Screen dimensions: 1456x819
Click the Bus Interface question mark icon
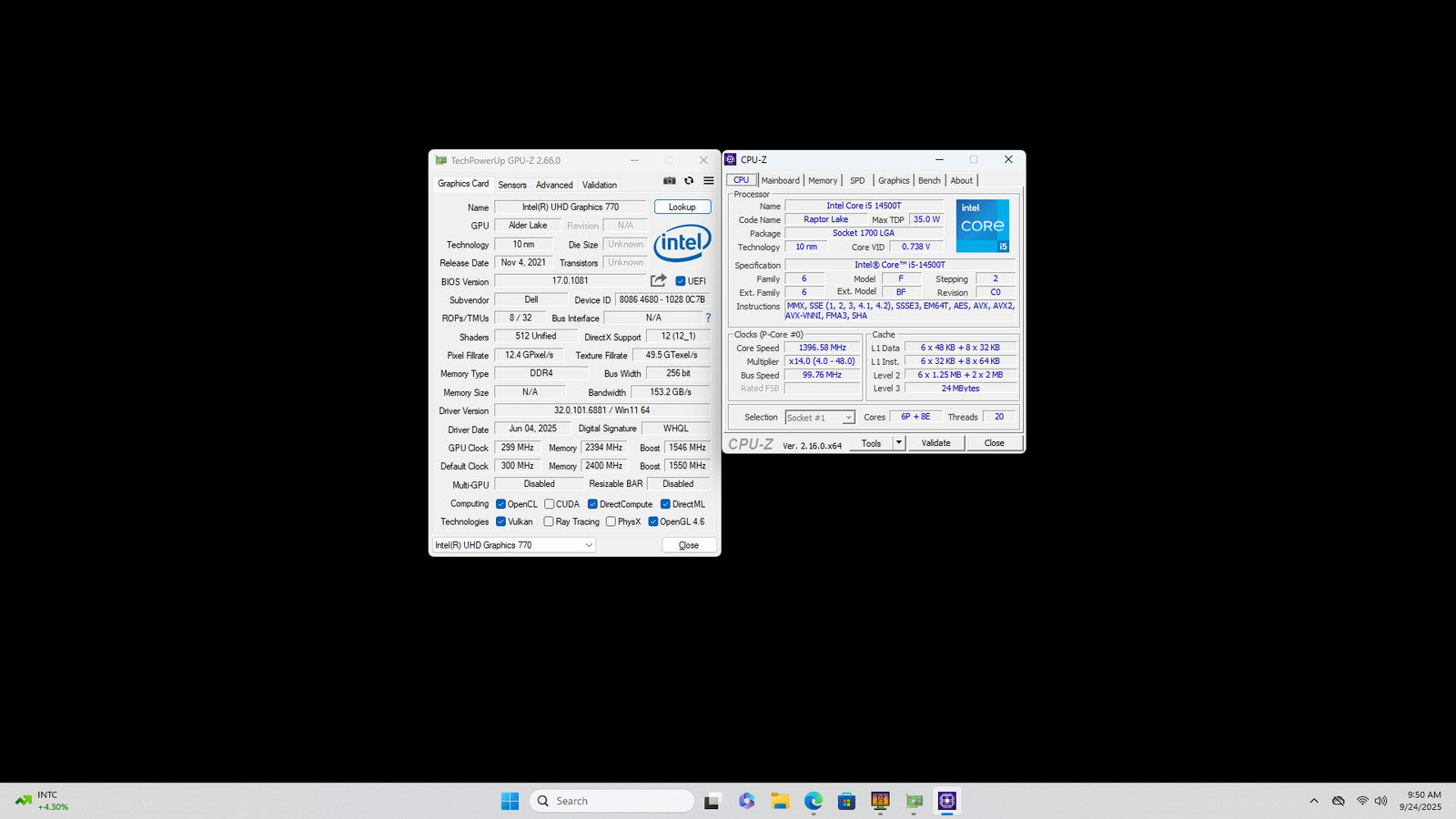click(708, 318)
